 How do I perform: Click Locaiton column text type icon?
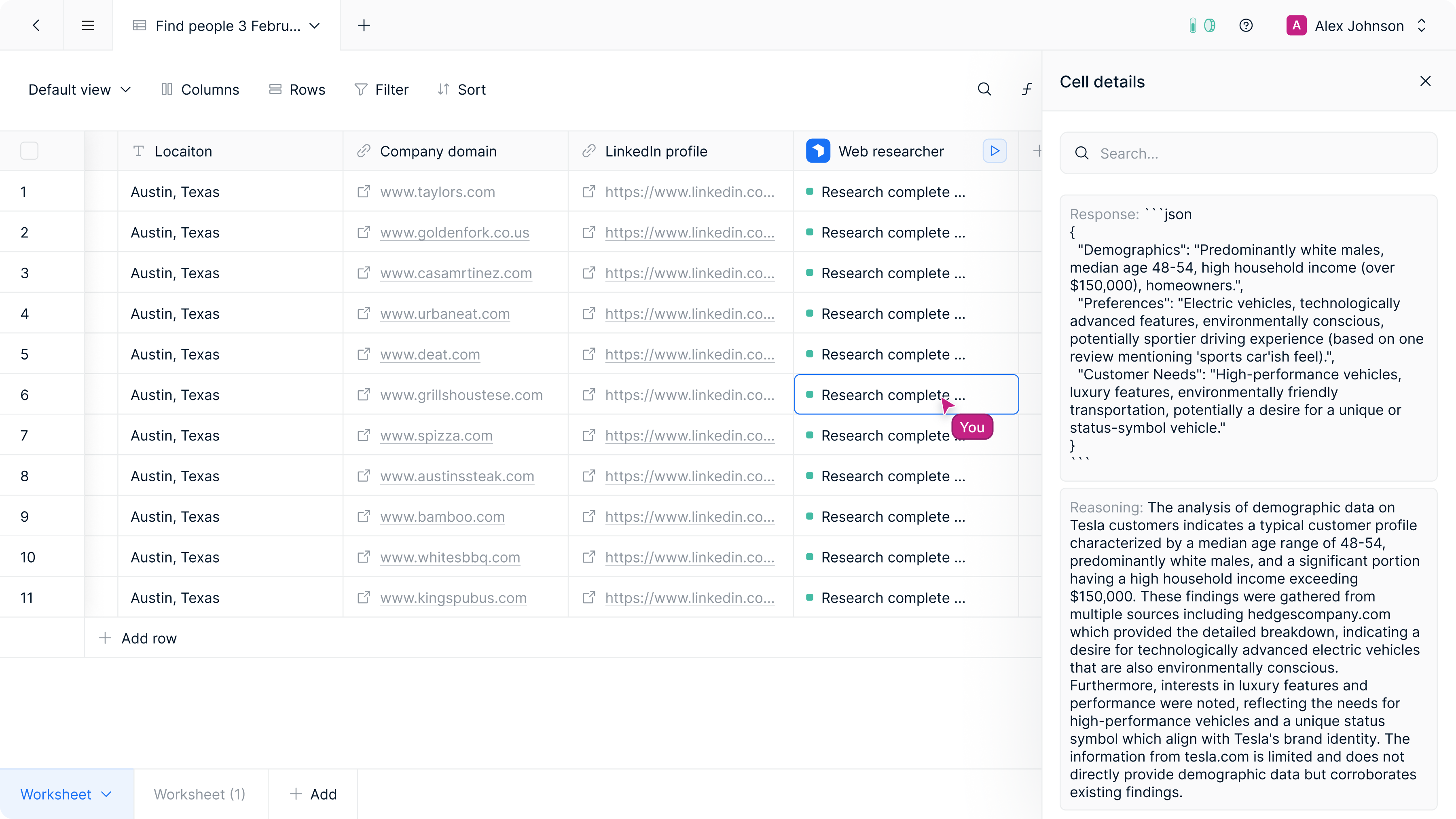click(138, 151)
